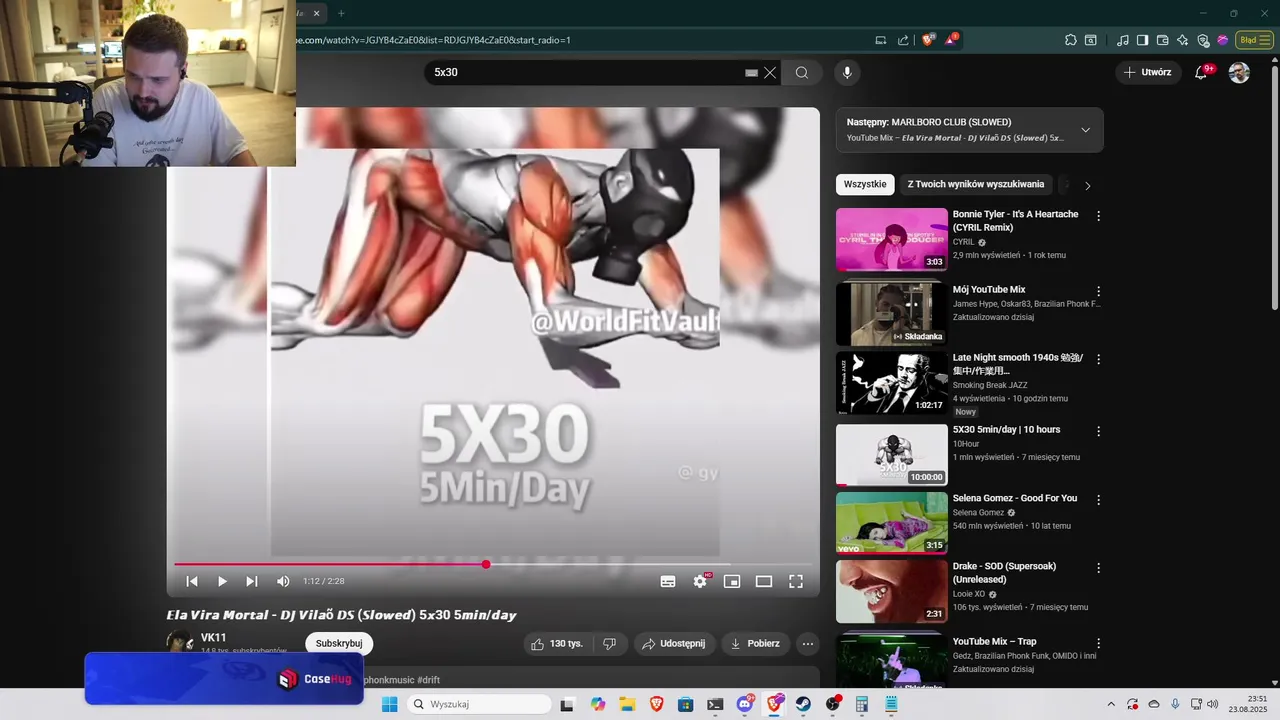Enter fullscreen video mode
The height and width of the screenshot is (720, 1280).
click(x=796, y=581)
